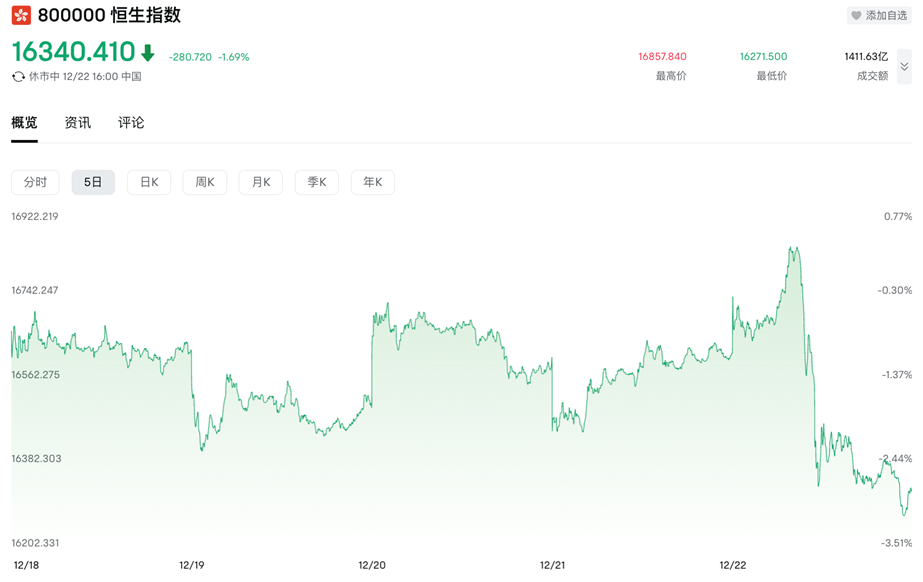Click the 成交额 label

tap(872, 76)
